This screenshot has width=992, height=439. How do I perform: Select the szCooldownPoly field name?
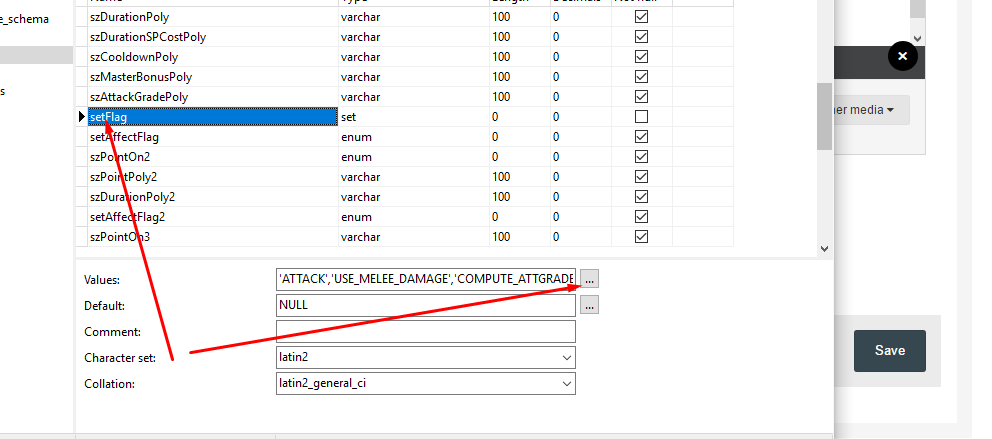coord(134,57)
